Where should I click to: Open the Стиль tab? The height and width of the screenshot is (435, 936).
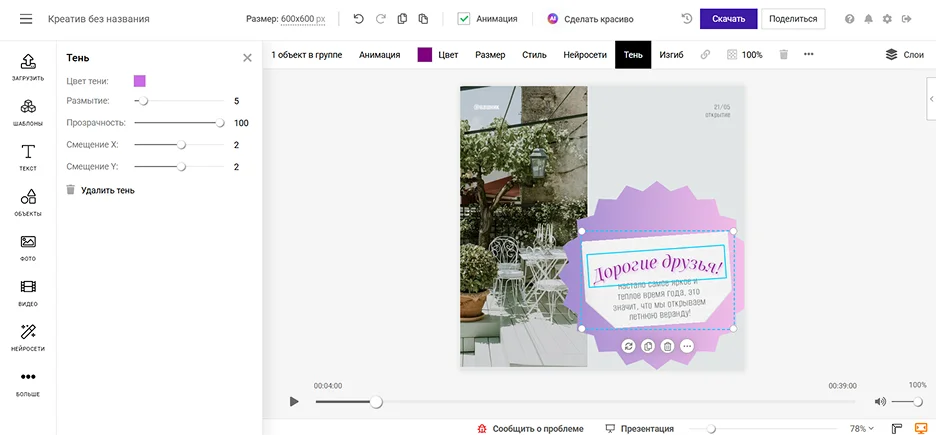coord(534,55)
